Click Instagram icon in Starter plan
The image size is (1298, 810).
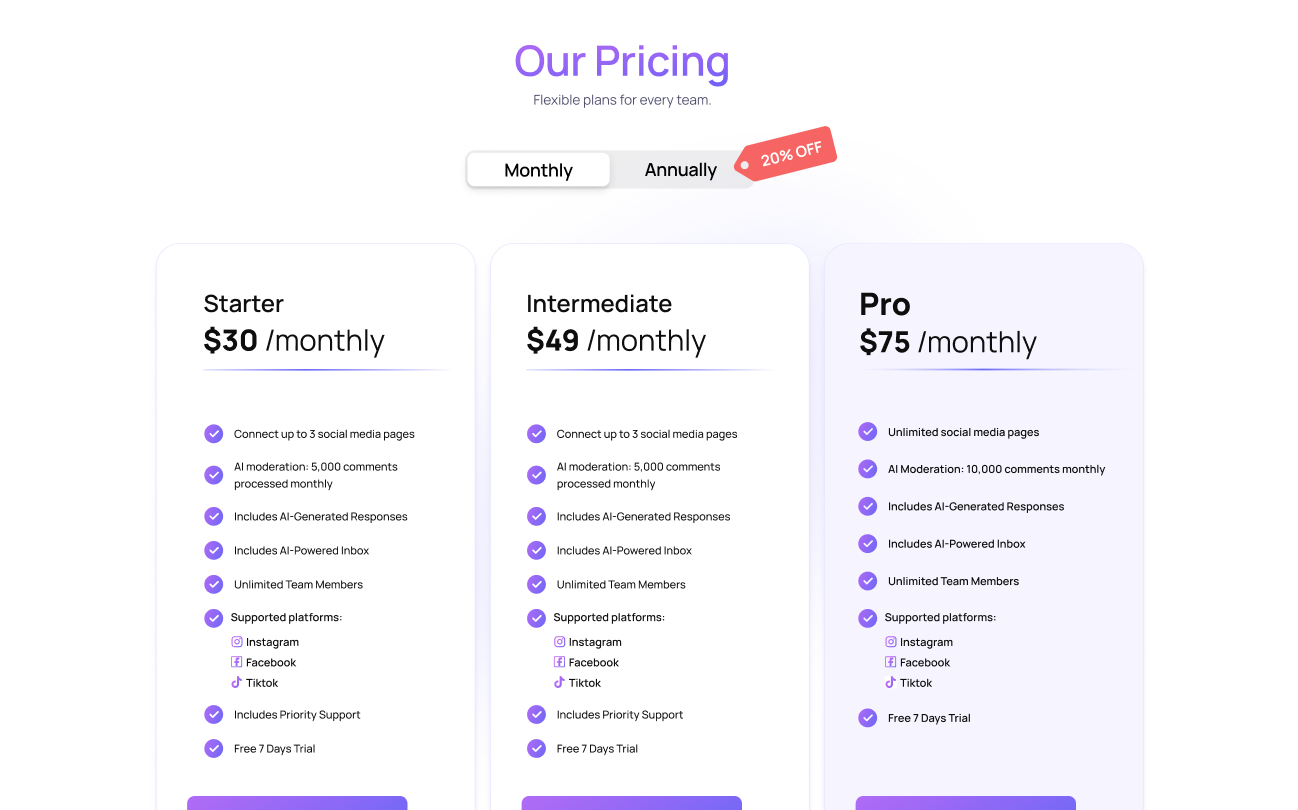(x=237, y=642)
